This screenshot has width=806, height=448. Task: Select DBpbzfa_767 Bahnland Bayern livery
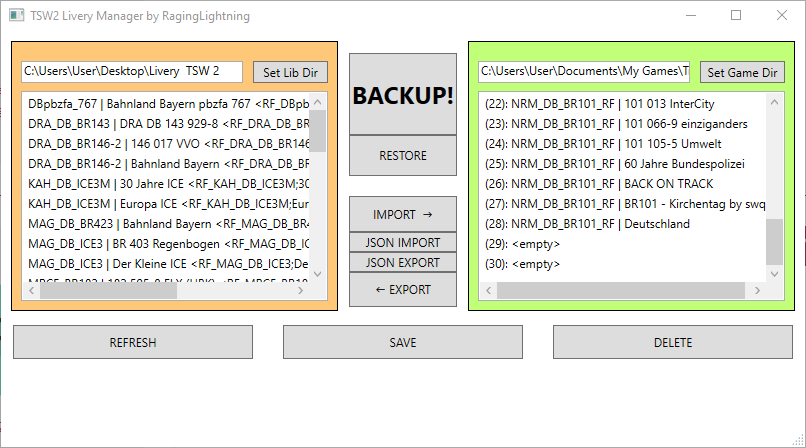[x=167, y=103]
